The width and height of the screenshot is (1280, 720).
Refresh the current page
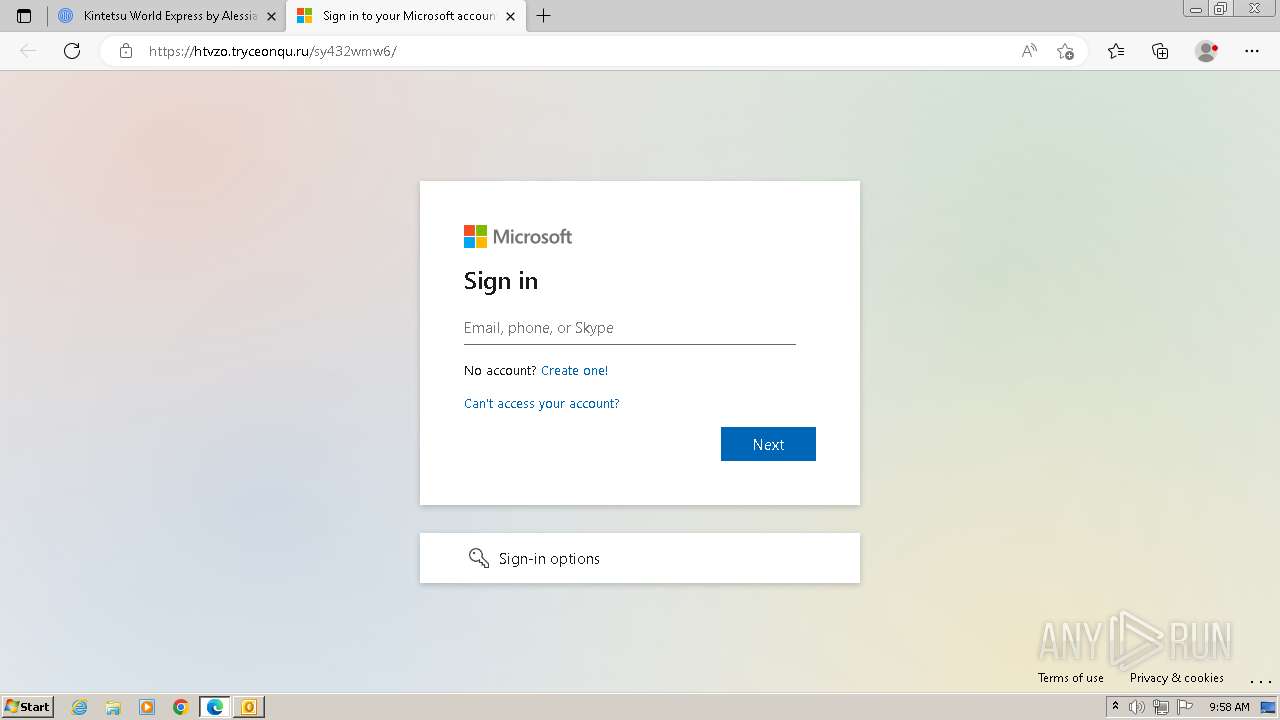(72, 51)
